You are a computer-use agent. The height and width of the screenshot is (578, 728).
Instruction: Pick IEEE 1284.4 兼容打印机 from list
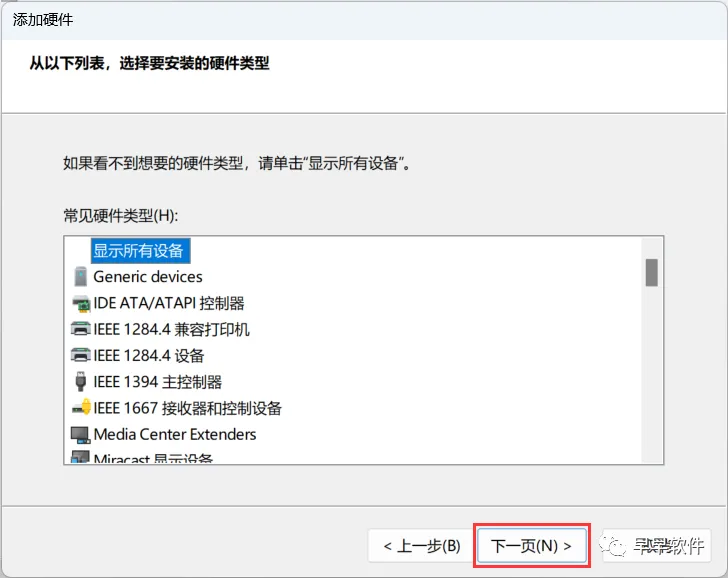[171, 329]
